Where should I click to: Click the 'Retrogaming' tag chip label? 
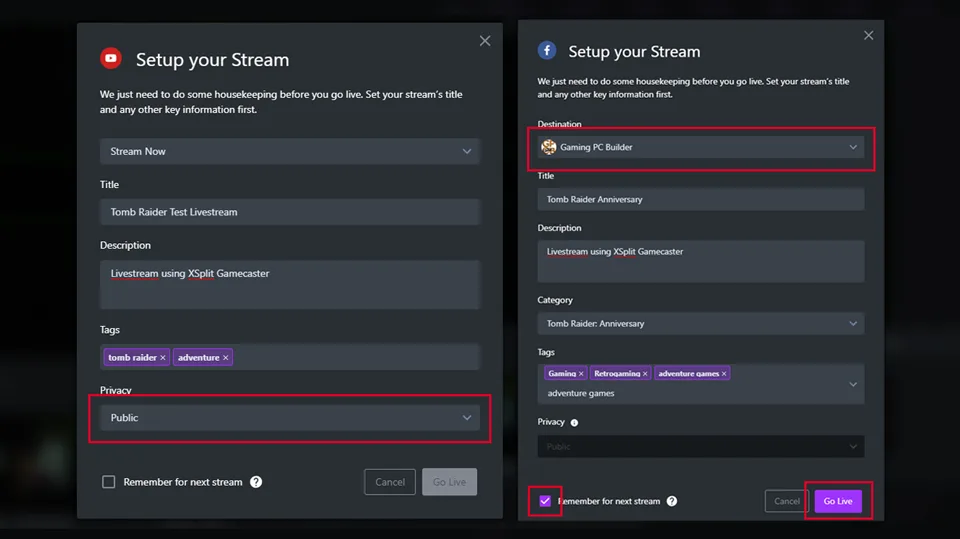point(617,374)
